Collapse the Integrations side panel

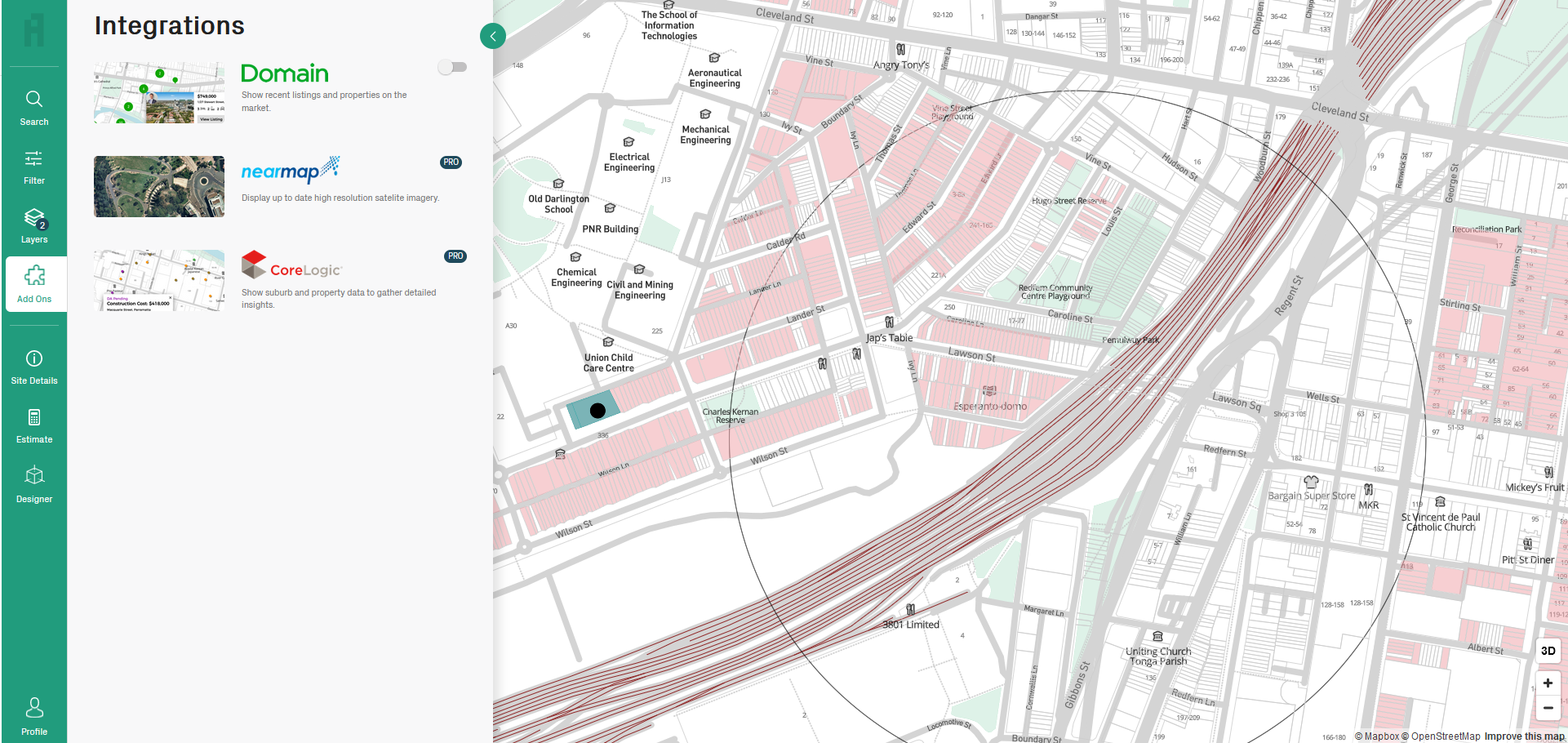493,36
